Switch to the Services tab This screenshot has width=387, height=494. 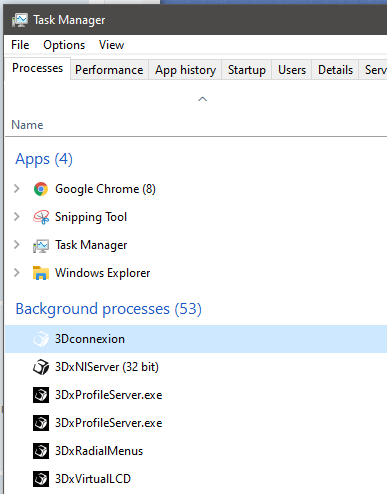(373, 70)
